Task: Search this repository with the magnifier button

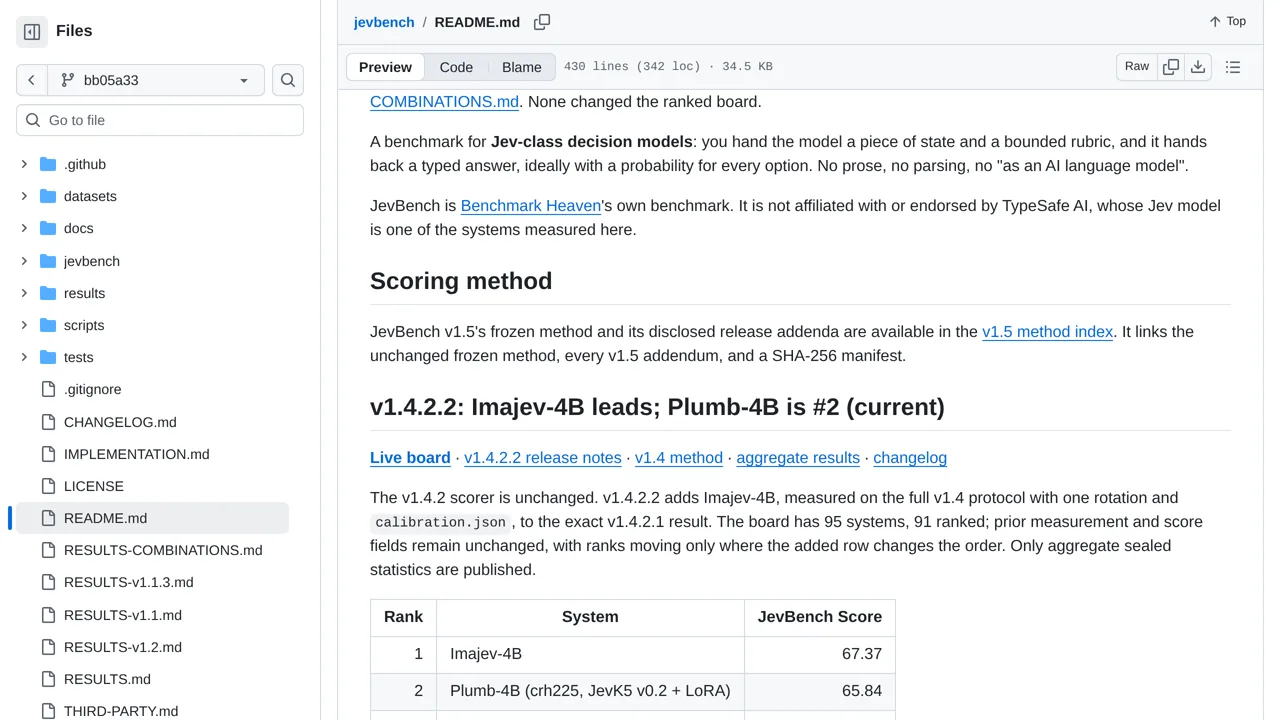Action: click(x=288, y=80)
